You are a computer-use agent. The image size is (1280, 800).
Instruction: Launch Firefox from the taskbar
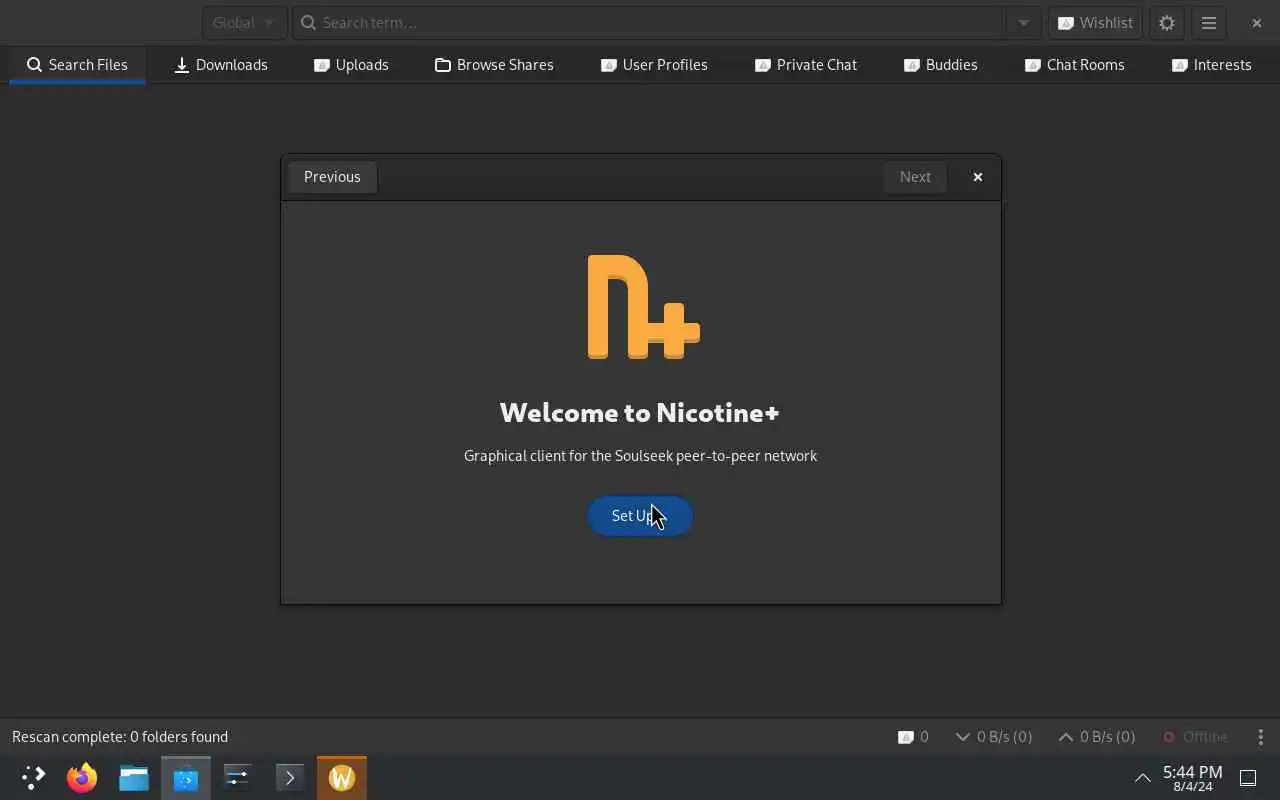[x=82, y=778]
